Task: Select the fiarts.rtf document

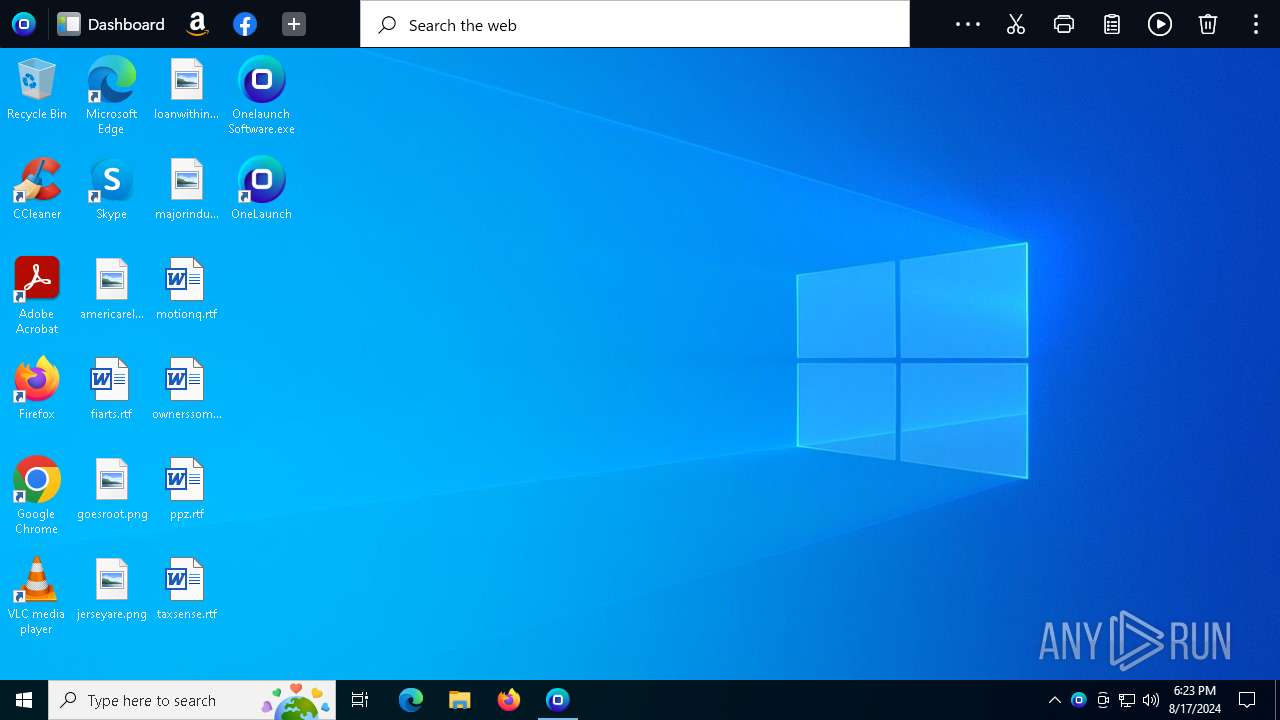Action: [x=111, y=389]
